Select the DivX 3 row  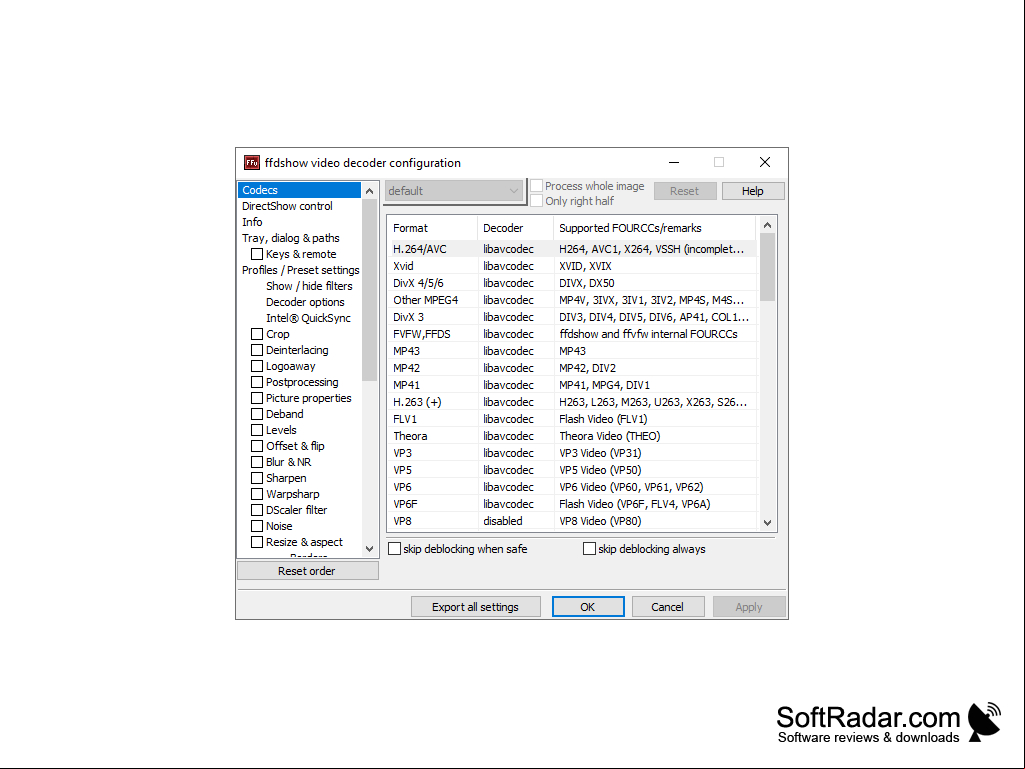(x=572, y=317)
